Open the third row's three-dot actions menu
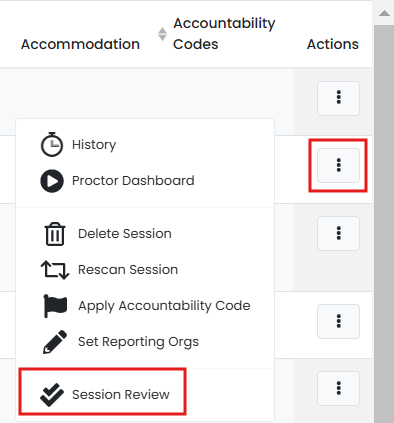Image resolution: width=394 pixels, height=423 pixels. 338,233
